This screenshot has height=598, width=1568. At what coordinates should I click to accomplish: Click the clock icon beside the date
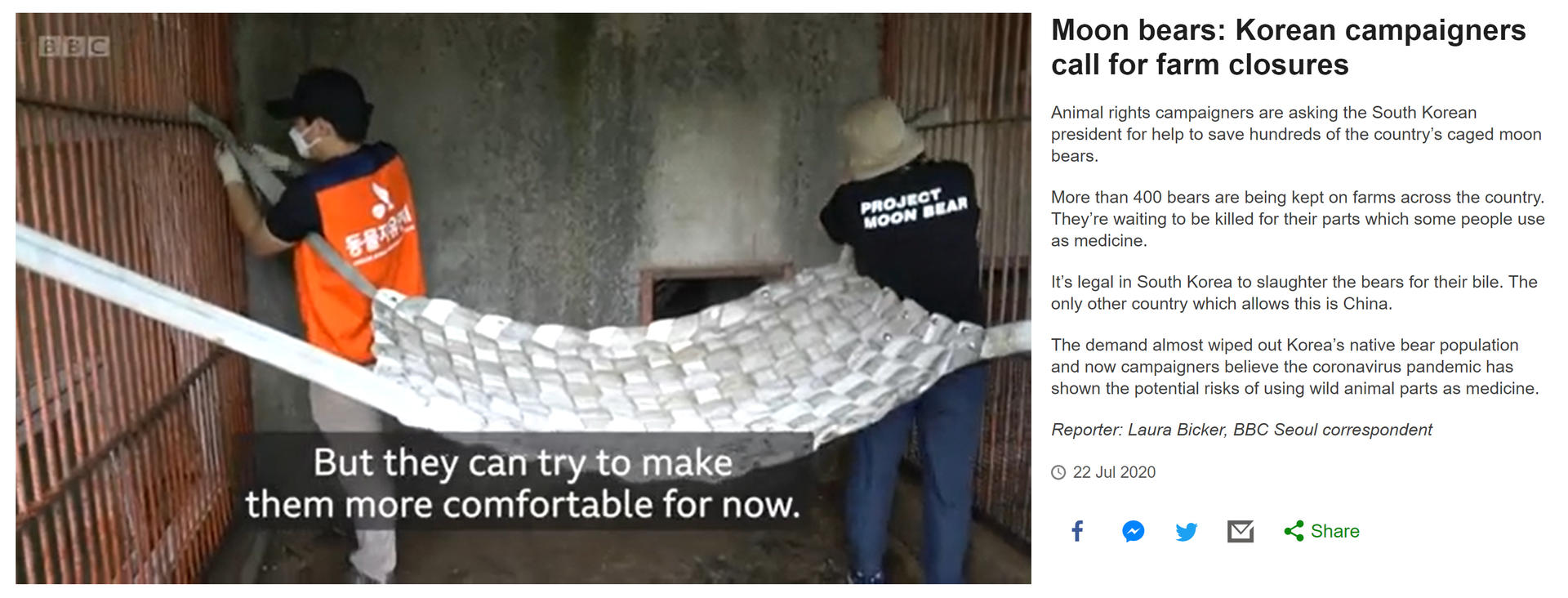point(1058,472)
